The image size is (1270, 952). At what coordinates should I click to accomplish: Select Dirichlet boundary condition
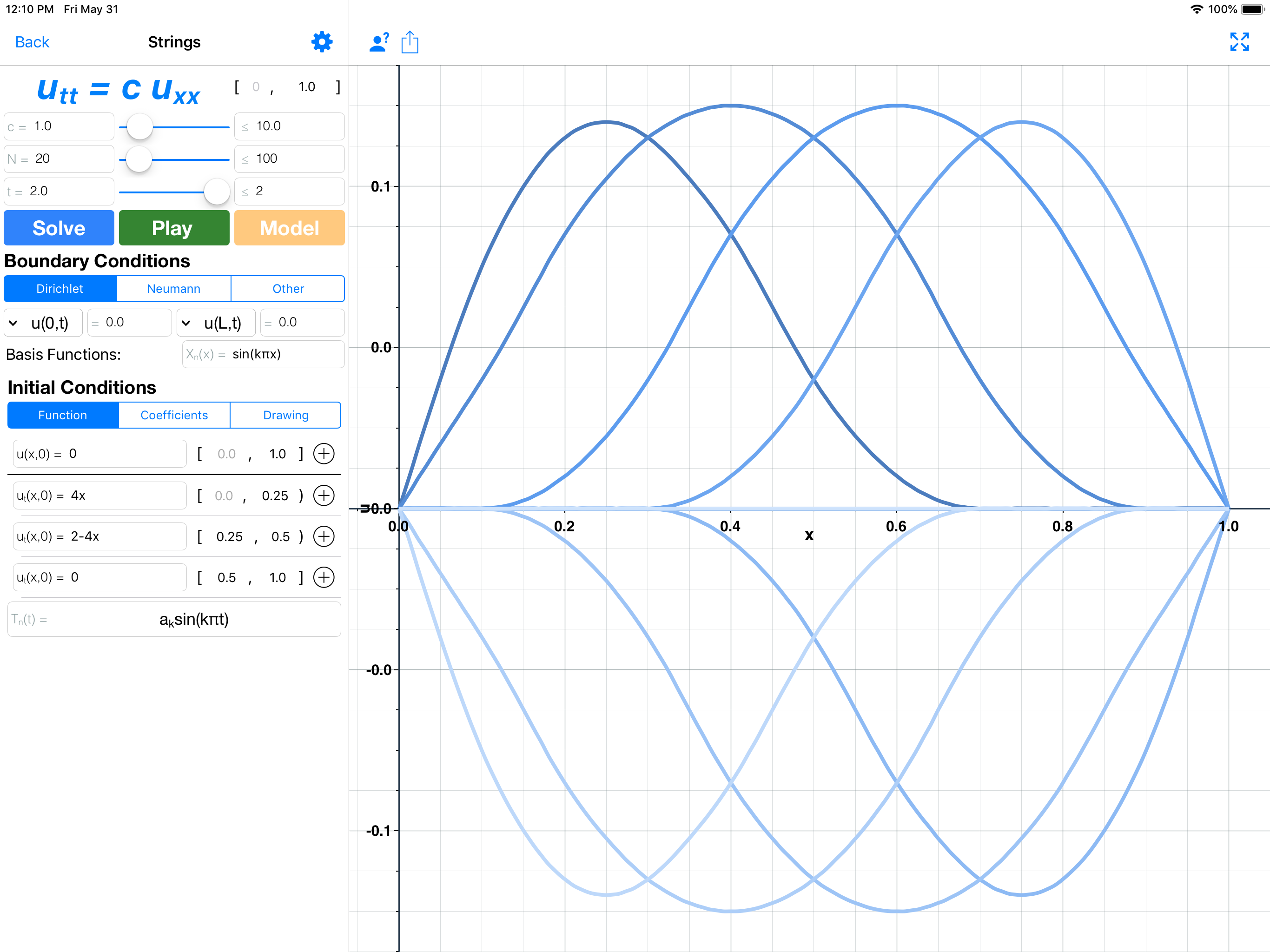pyautogui.click(x=60, y=289)
